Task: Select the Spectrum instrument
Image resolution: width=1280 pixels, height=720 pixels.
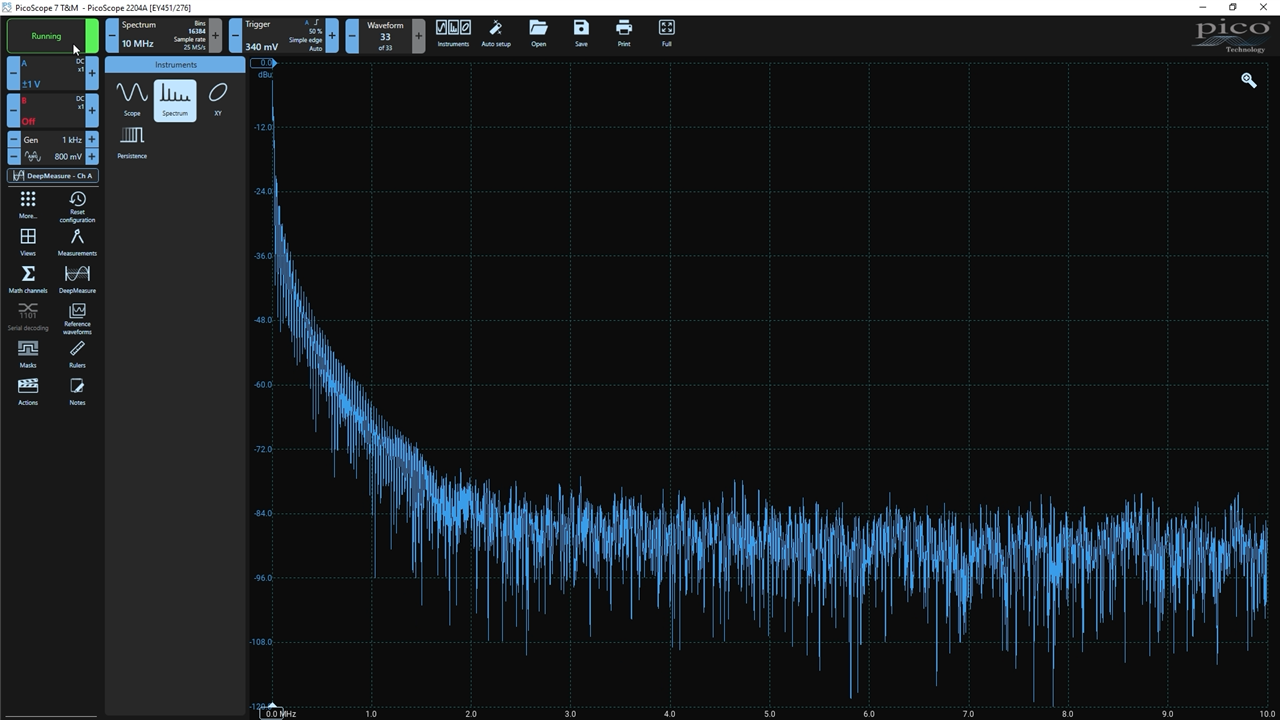Action: click(x=175, y=99)
